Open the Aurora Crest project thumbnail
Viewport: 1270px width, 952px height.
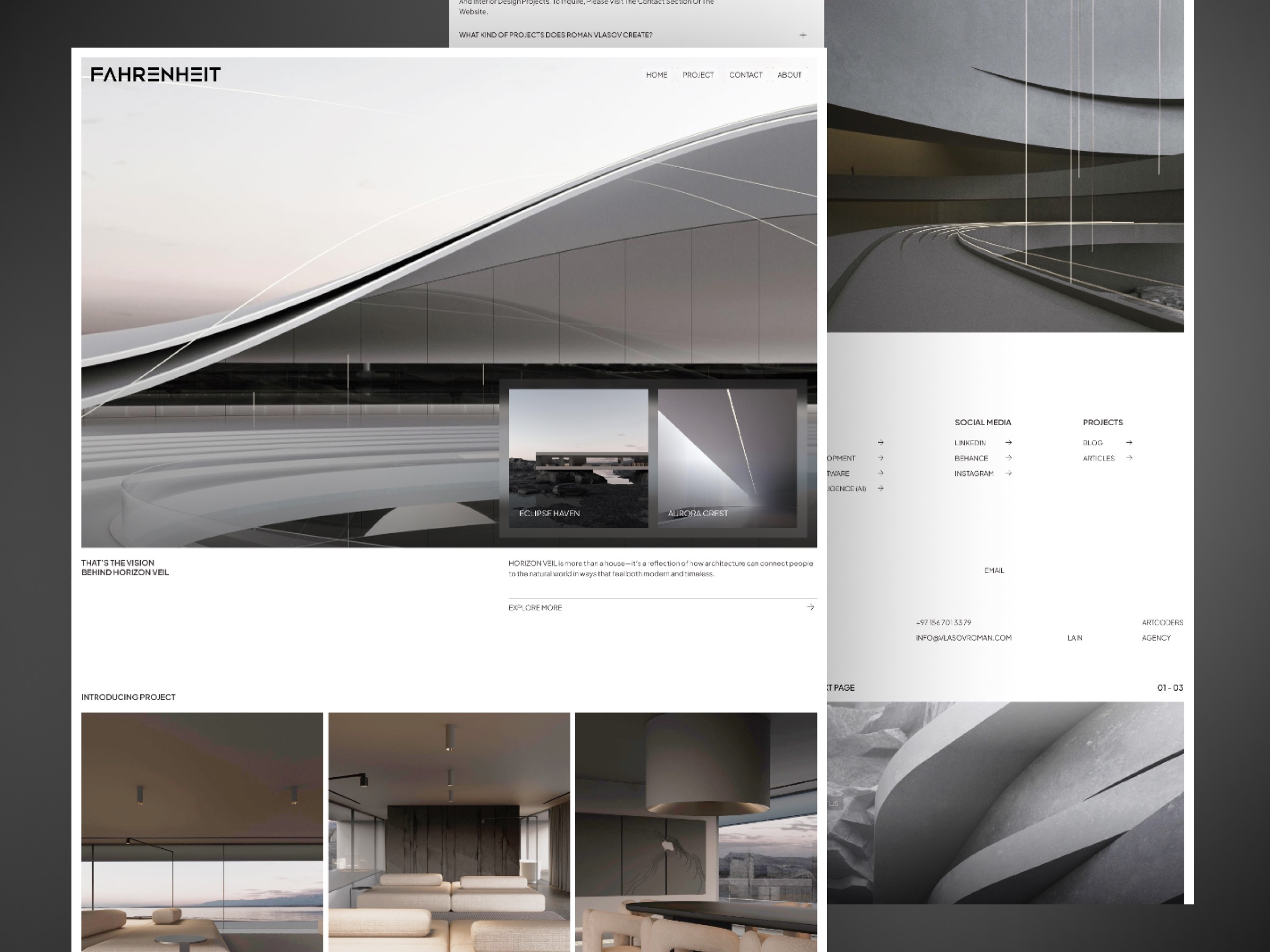[x=727, y=458]
